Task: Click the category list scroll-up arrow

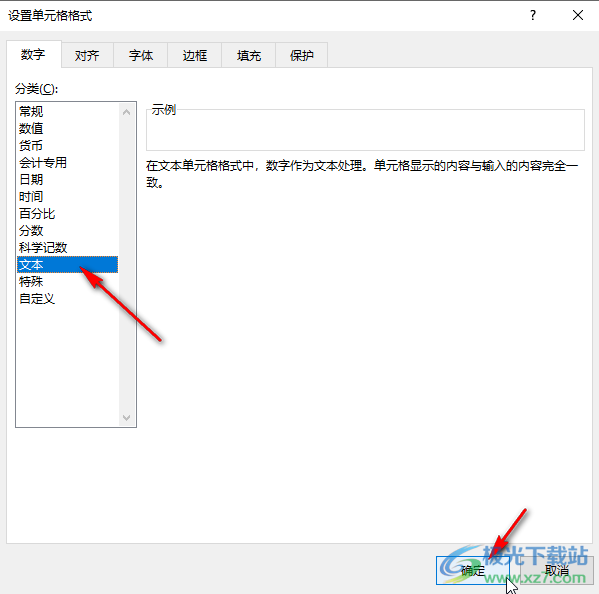Action: (127, 112)
